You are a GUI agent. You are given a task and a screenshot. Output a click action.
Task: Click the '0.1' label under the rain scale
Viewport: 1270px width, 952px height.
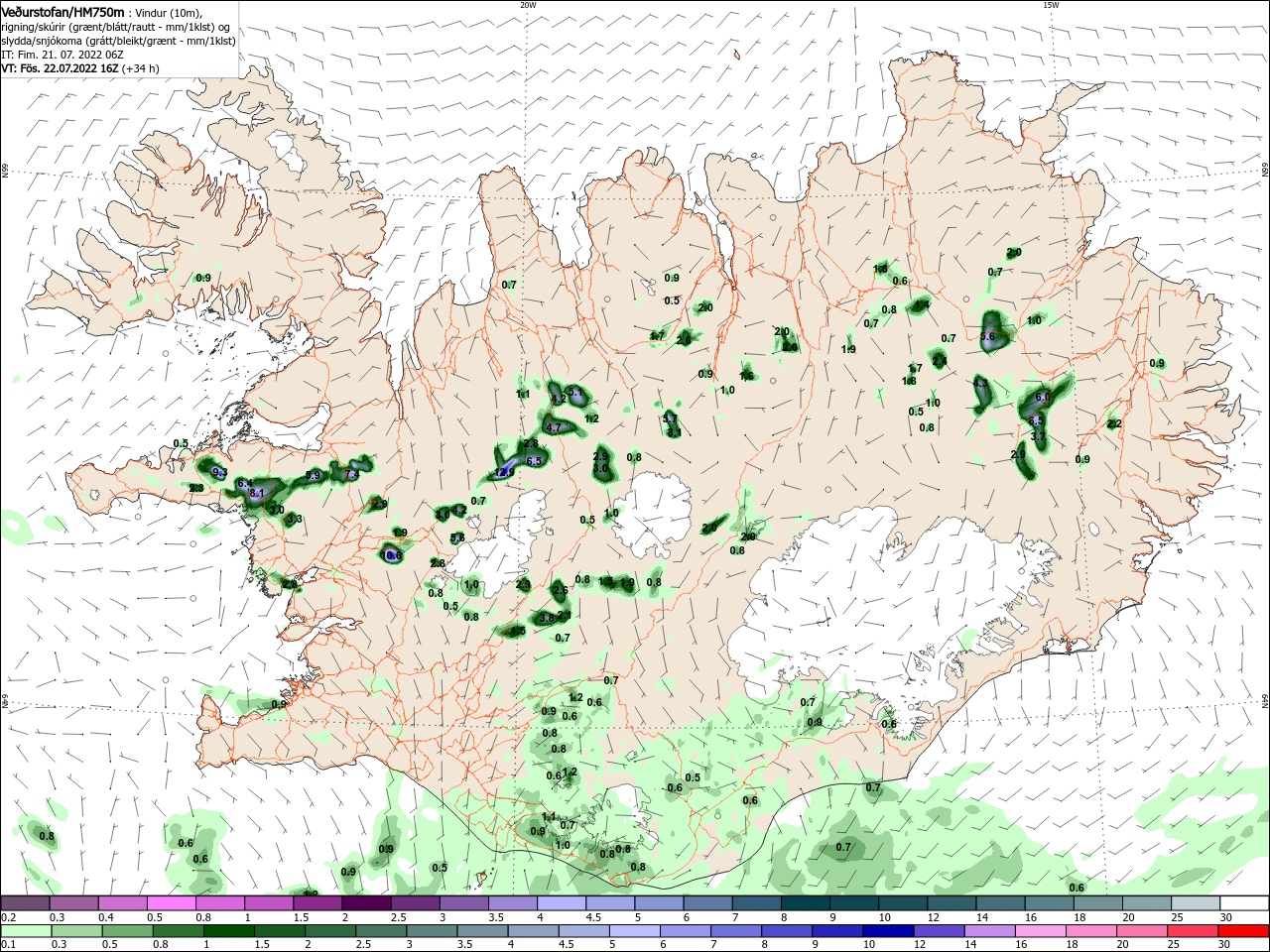(8, 945)
